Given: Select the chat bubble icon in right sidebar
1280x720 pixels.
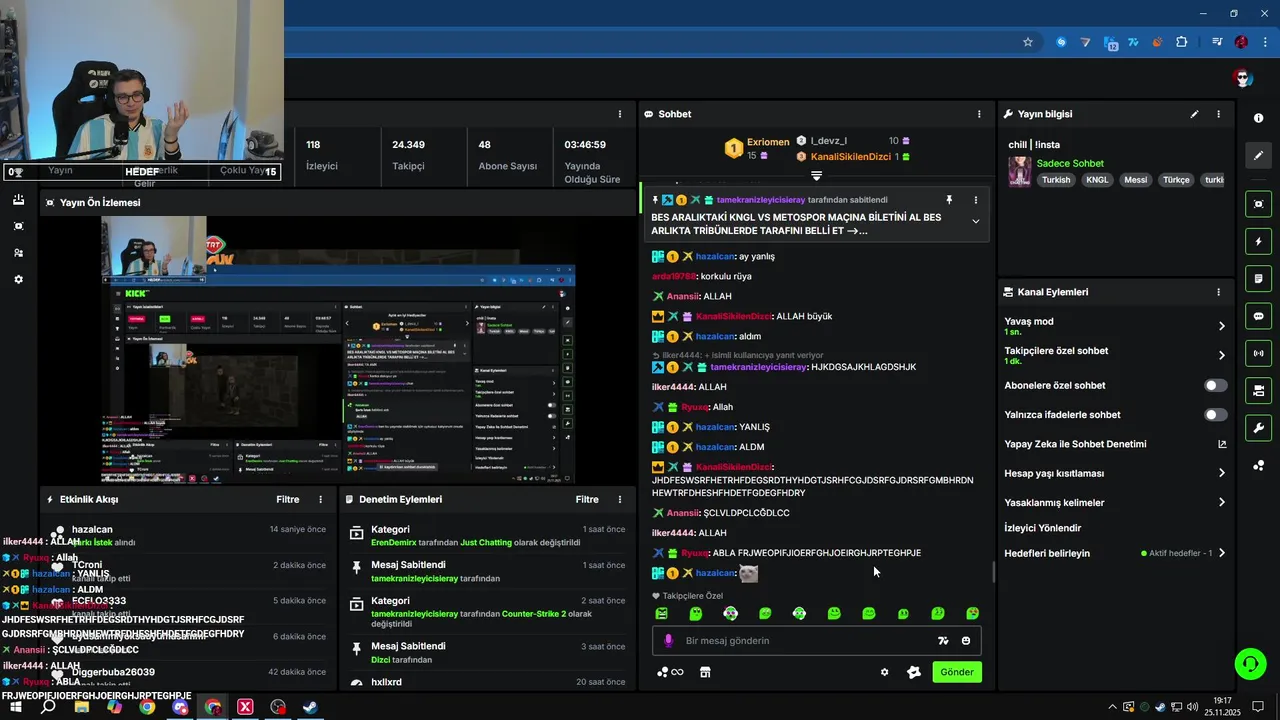Looking at the screenshot, I should pyautogui.click(x=1258, y=316).
